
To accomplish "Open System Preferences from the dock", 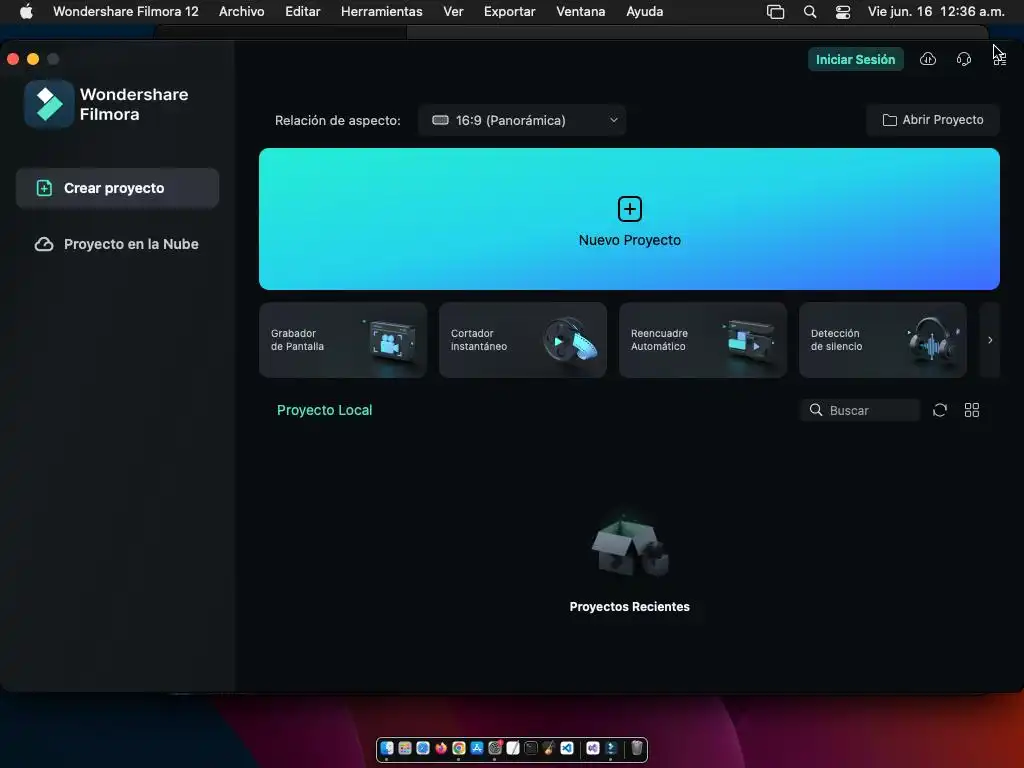I will click(495, 748).
